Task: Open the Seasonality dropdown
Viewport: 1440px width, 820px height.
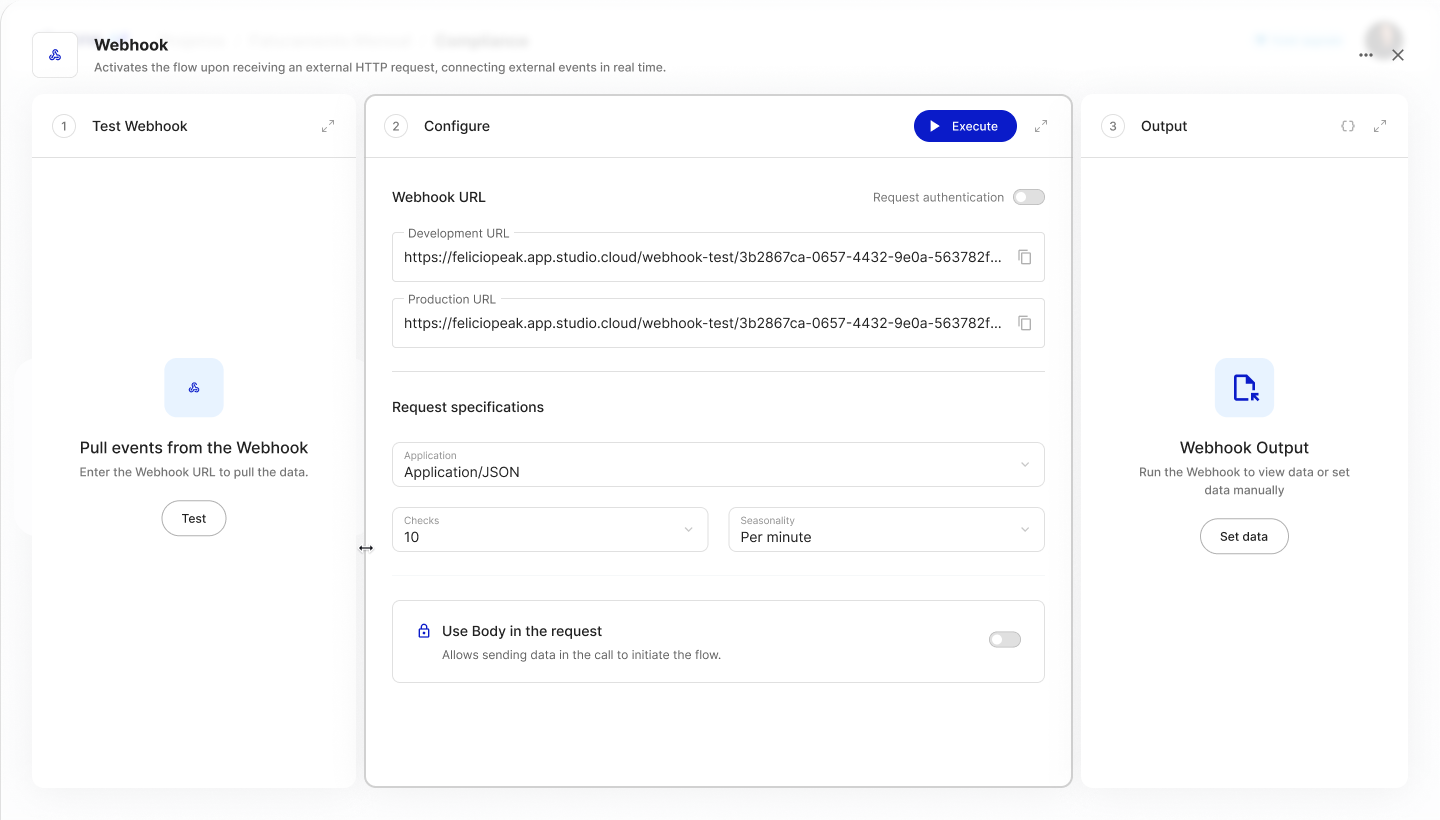Action: pyautogui.click(x=886, y=530)
